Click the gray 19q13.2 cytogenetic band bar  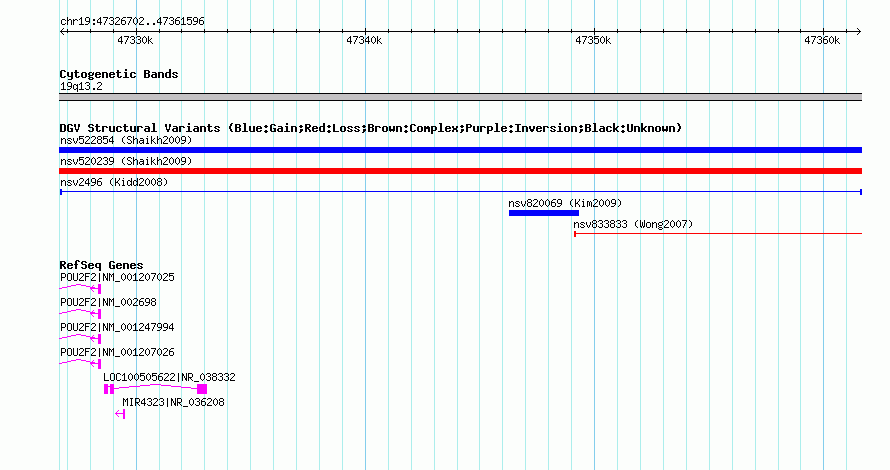460,97
